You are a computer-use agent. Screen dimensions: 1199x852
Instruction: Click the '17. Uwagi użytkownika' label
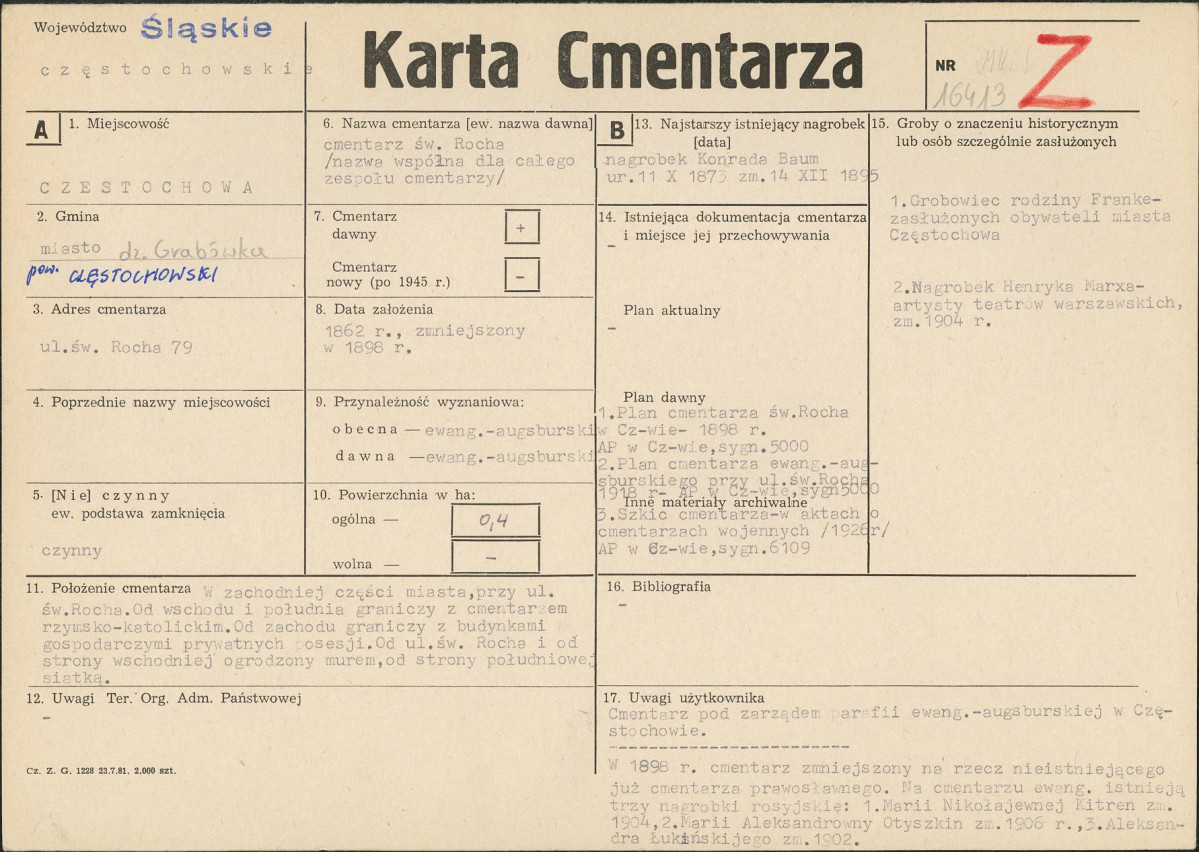pos(684,698)
